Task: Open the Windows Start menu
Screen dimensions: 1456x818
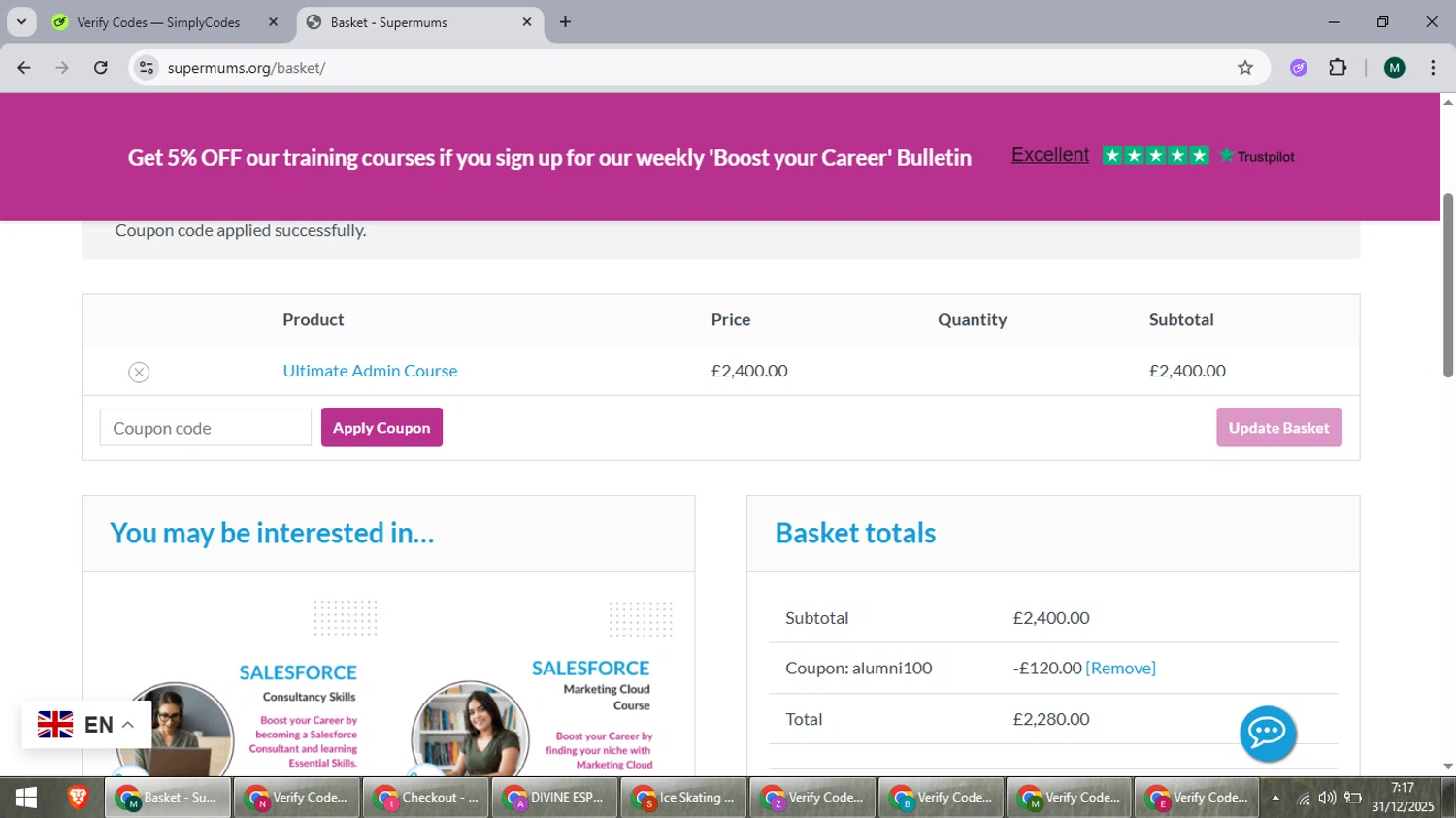Action: pyautogui.click(x=26, y=798)
